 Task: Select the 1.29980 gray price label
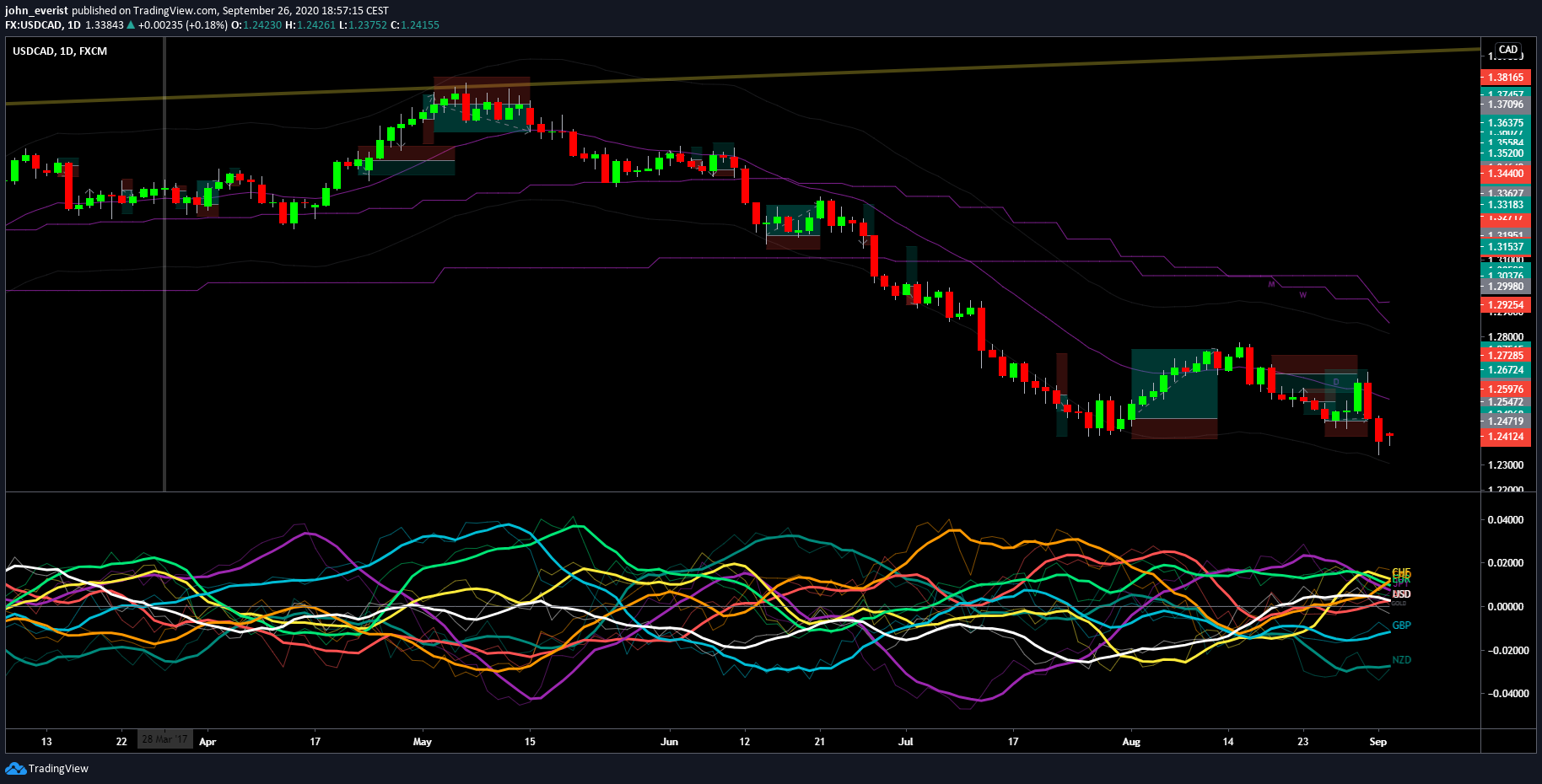click(1506, 287)
